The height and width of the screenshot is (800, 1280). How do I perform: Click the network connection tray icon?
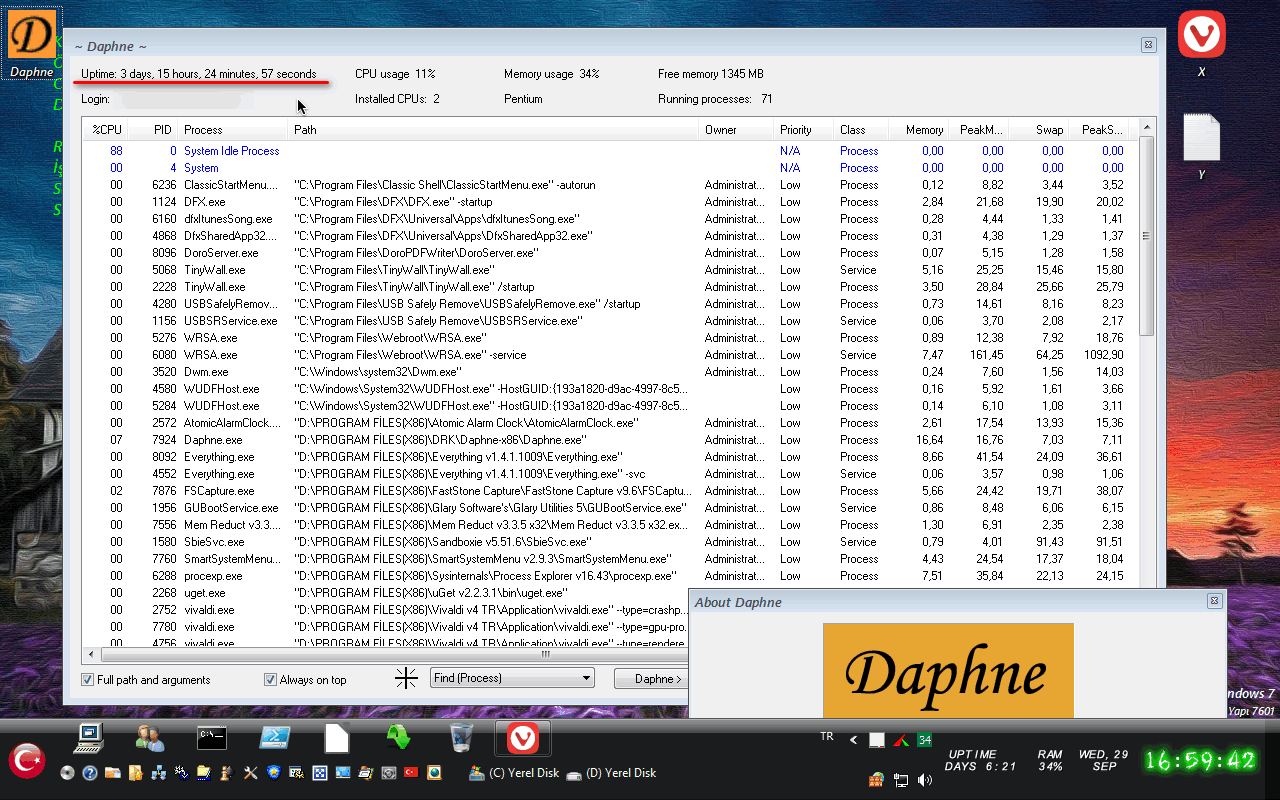click(x=901, y=780)
